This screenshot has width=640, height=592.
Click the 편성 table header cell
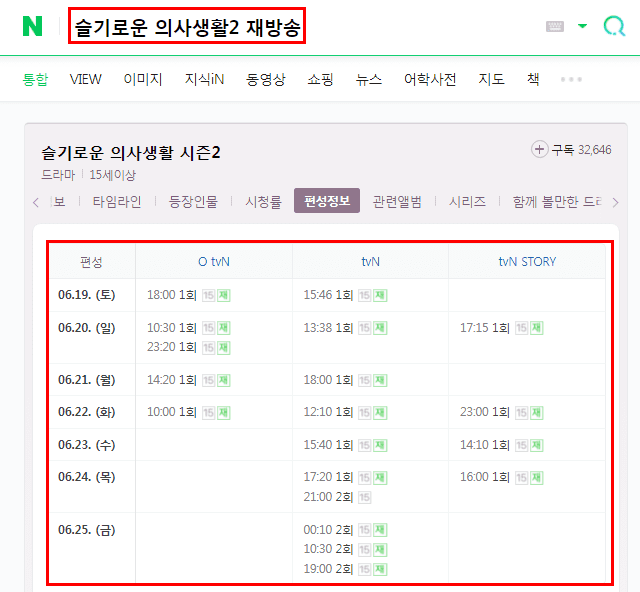click(x=91, y=262)
